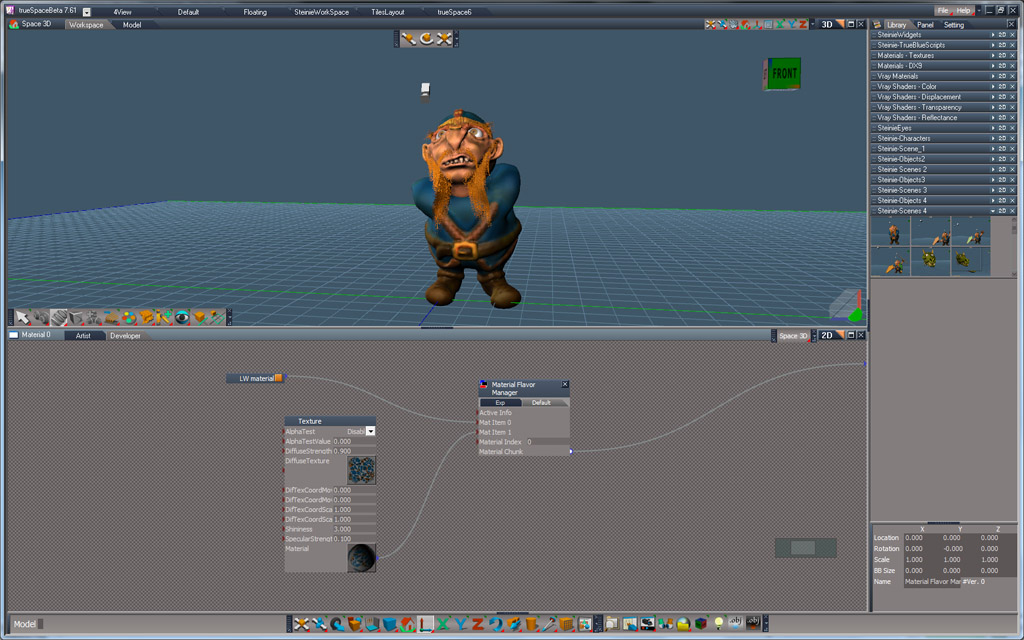Click the globe with folder icon
The height and width of the screenshot is (640, 1024).
point(683,624)
